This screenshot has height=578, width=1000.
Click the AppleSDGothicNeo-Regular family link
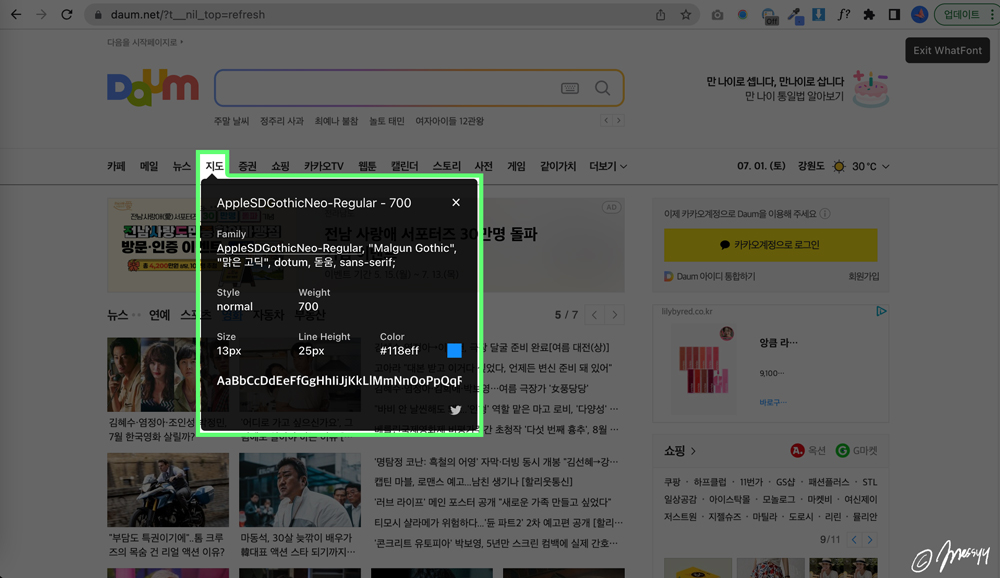(x=290, y=248)
